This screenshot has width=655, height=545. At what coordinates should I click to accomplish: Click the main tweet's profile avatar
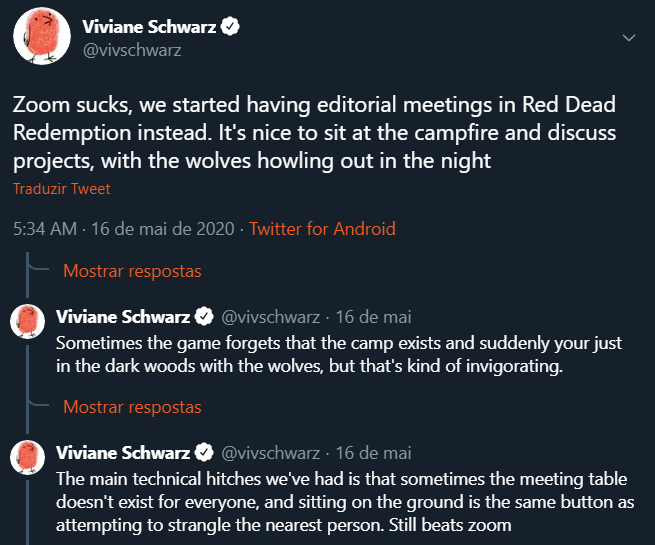pyautogui.click(x=39, y=39)
